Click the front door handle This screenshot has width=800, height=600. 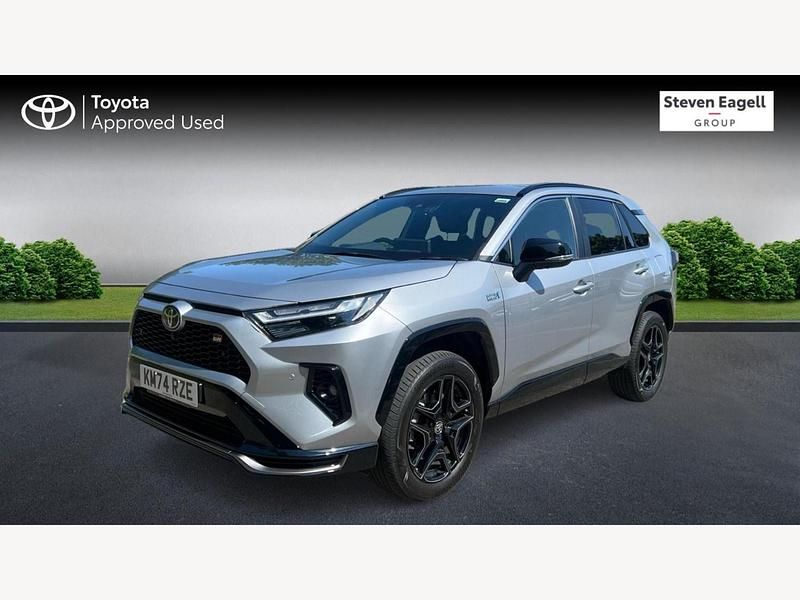(583, 287)
